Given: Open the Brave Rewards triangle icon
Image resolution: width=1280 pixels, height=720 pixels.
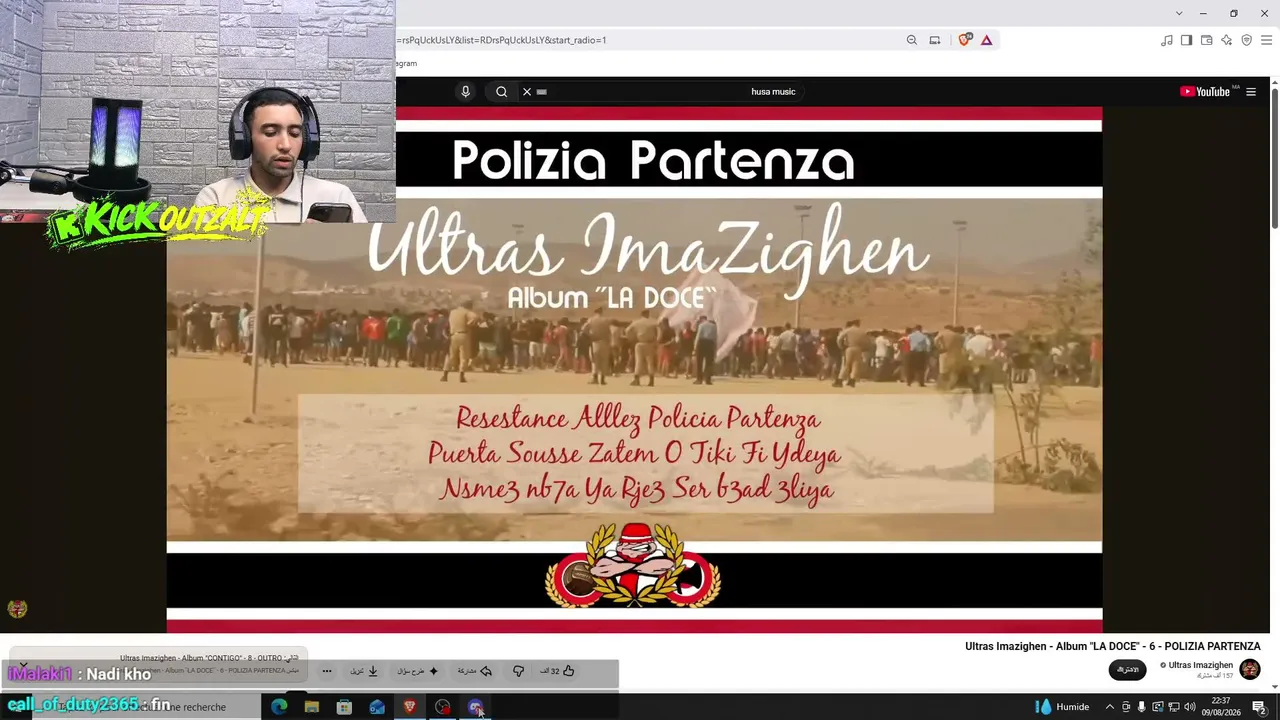Looking at the screenshot, I should point(987,40).
